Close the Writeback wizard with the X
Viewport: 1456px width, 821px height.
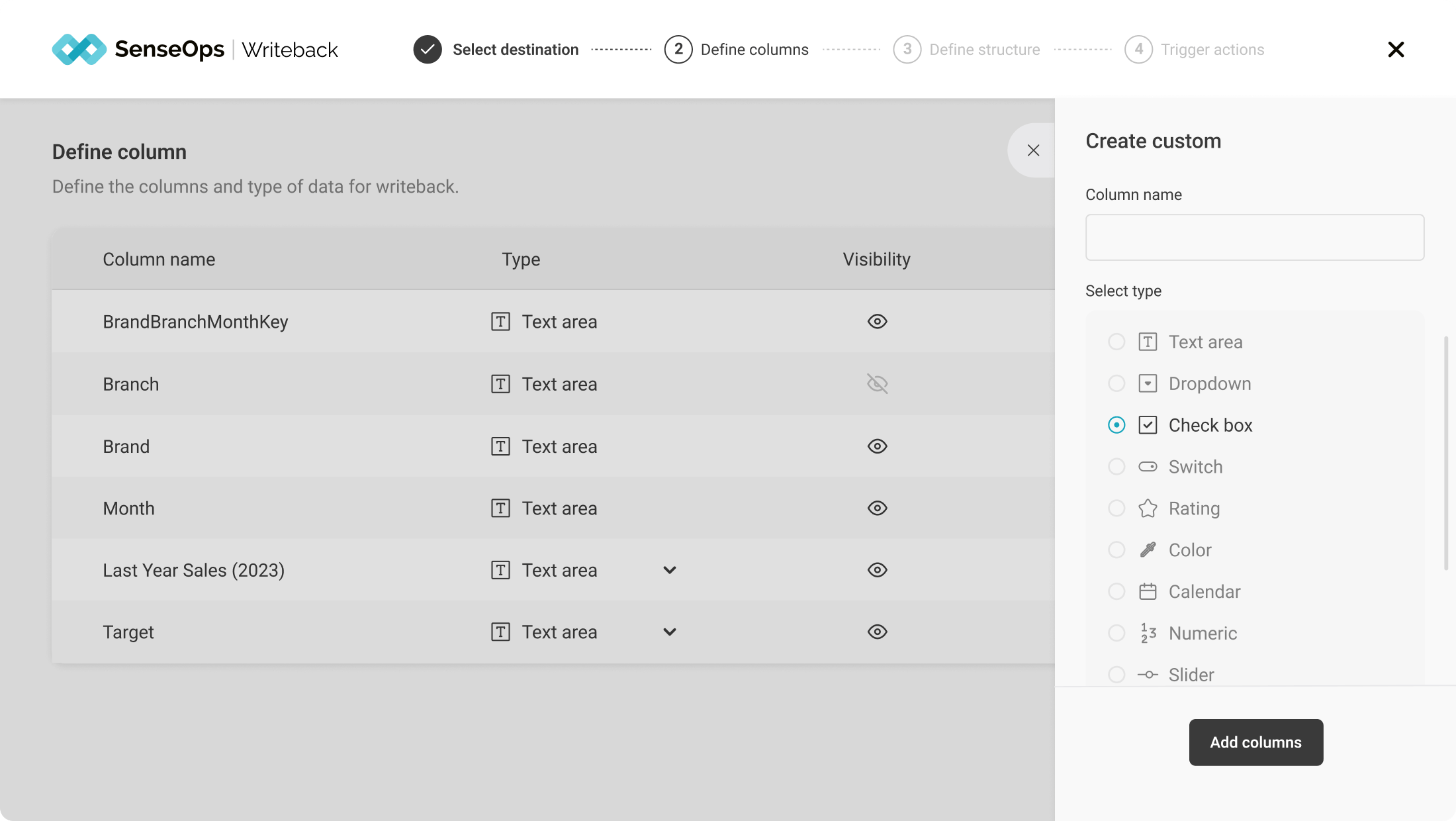pos(1396,50)
